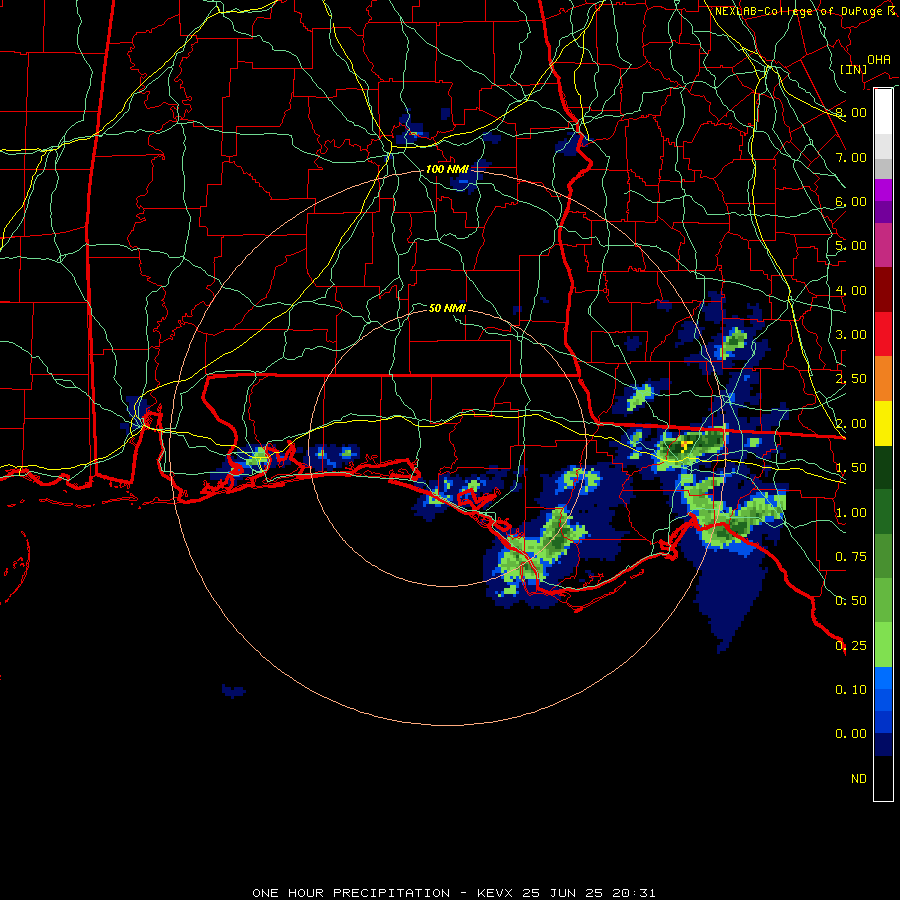
Task: Click the orange 2.50 legend swatch
Action: tap(883, 379)
